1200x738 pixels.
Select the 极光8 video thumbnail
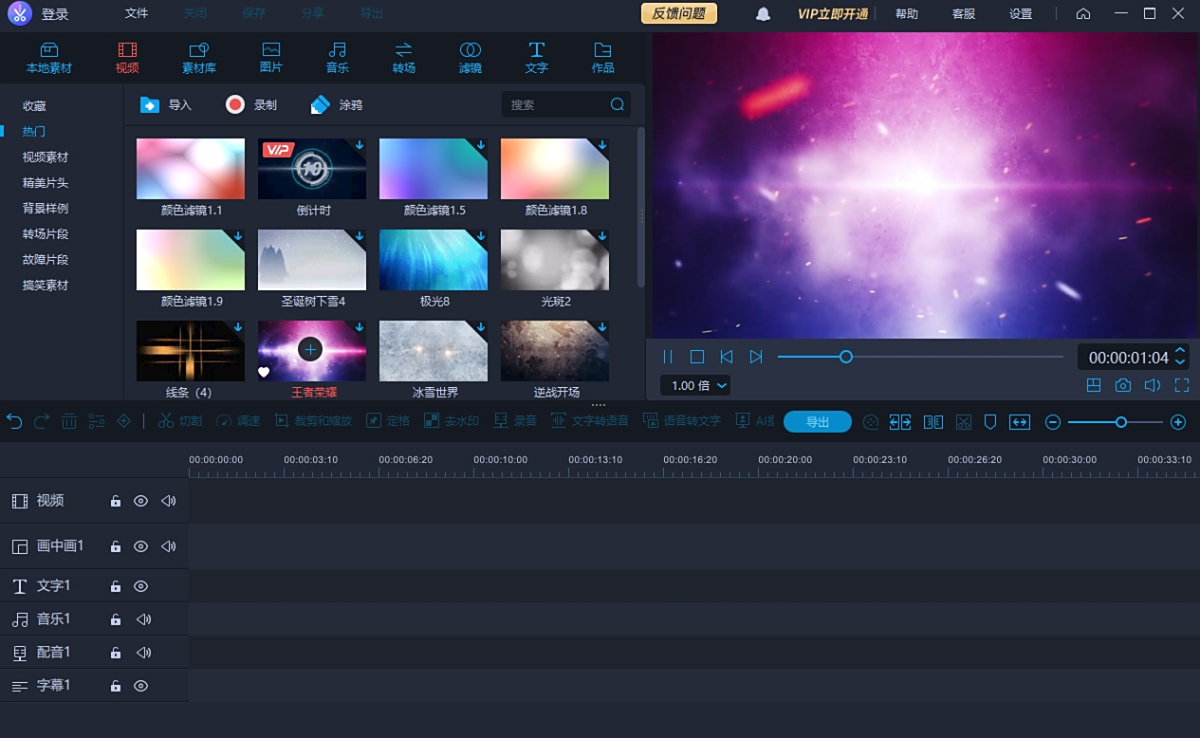click(433, 260)
